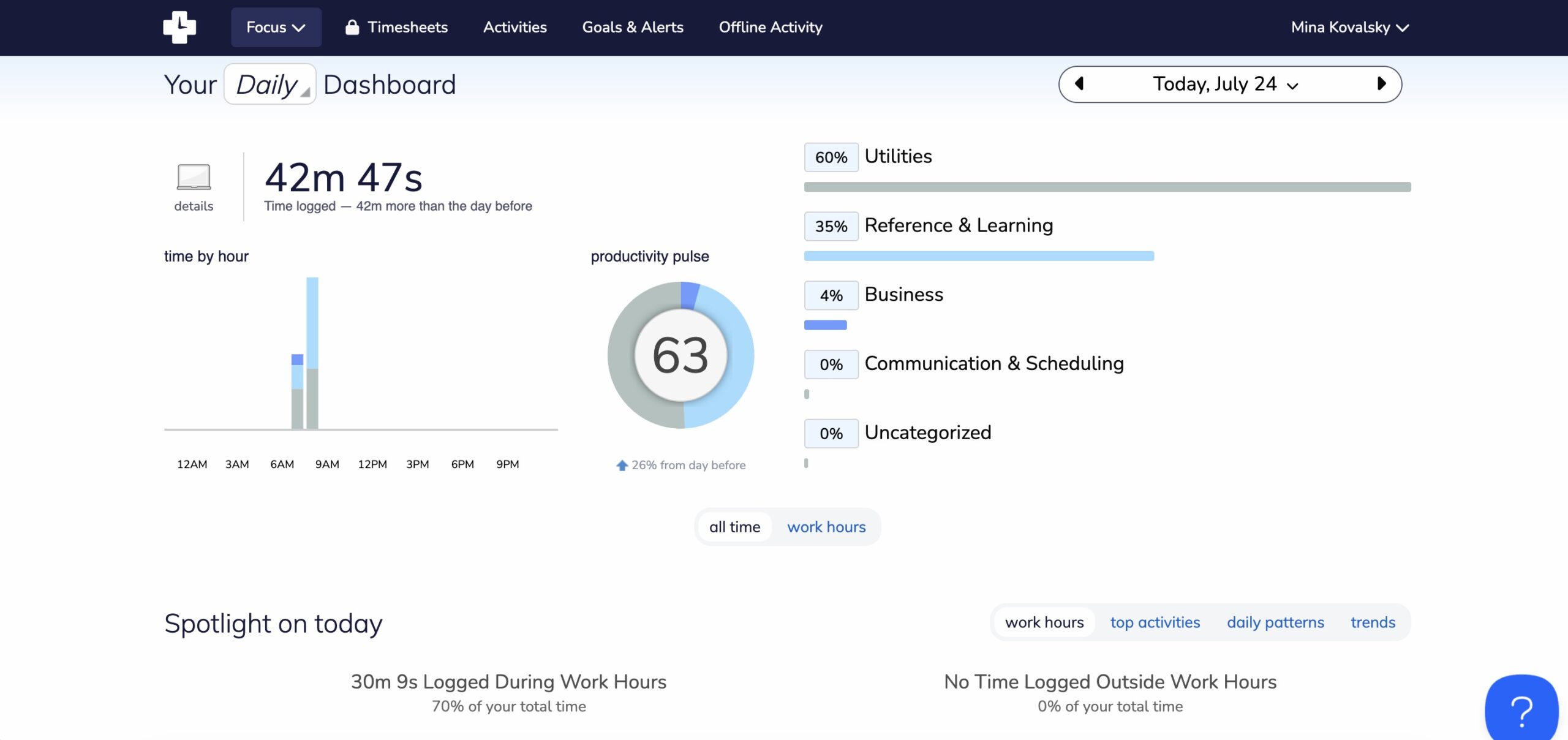
Task: Switch to trends tab
Action: [1373, 622]
